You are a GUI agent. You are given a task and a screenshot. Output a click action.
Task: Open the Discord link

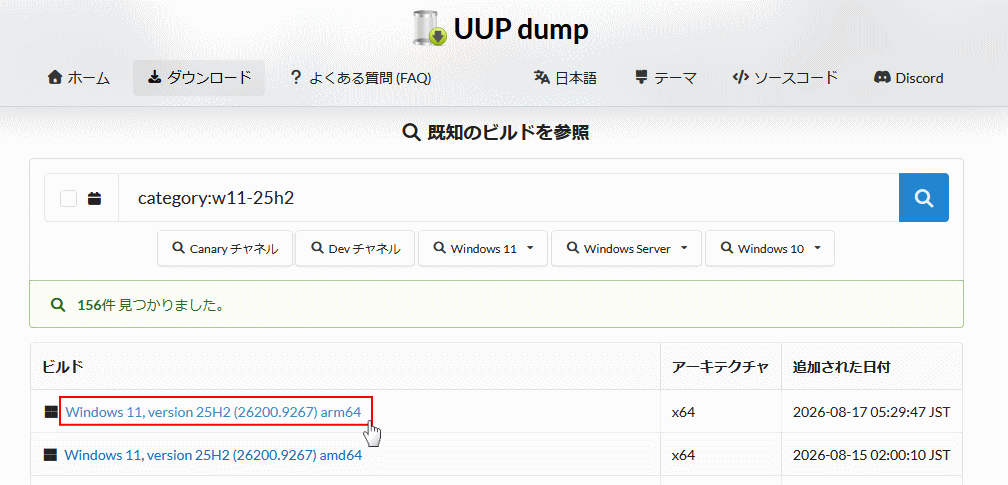tap(908, 78)
